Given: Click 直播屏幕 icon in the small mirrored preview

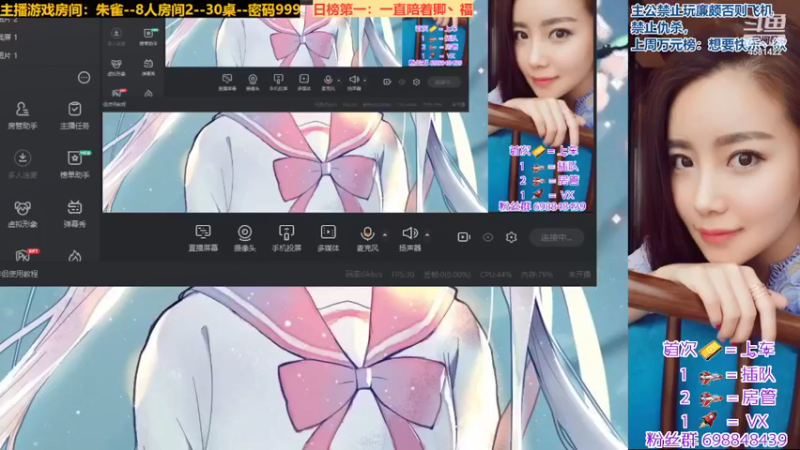Looking at the screenshot, I should 227,82.
